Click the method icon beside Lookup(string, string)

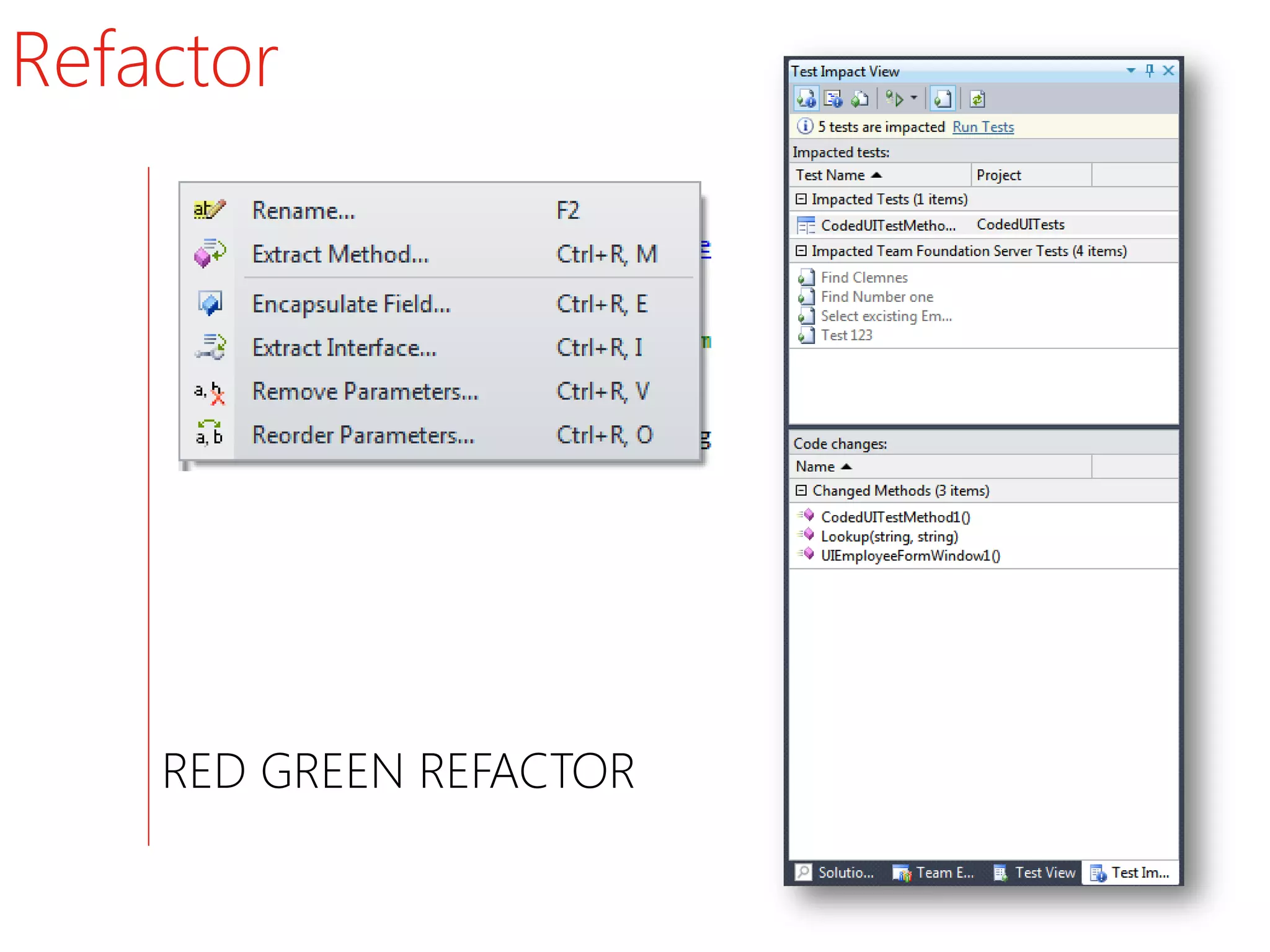click(x=806, y=534)
